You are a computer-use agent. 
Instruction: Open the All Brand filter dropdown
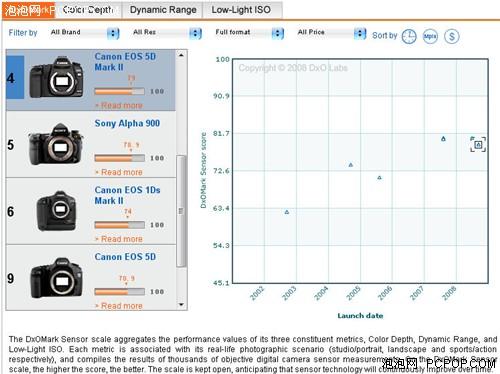click(x=84, y=33)
